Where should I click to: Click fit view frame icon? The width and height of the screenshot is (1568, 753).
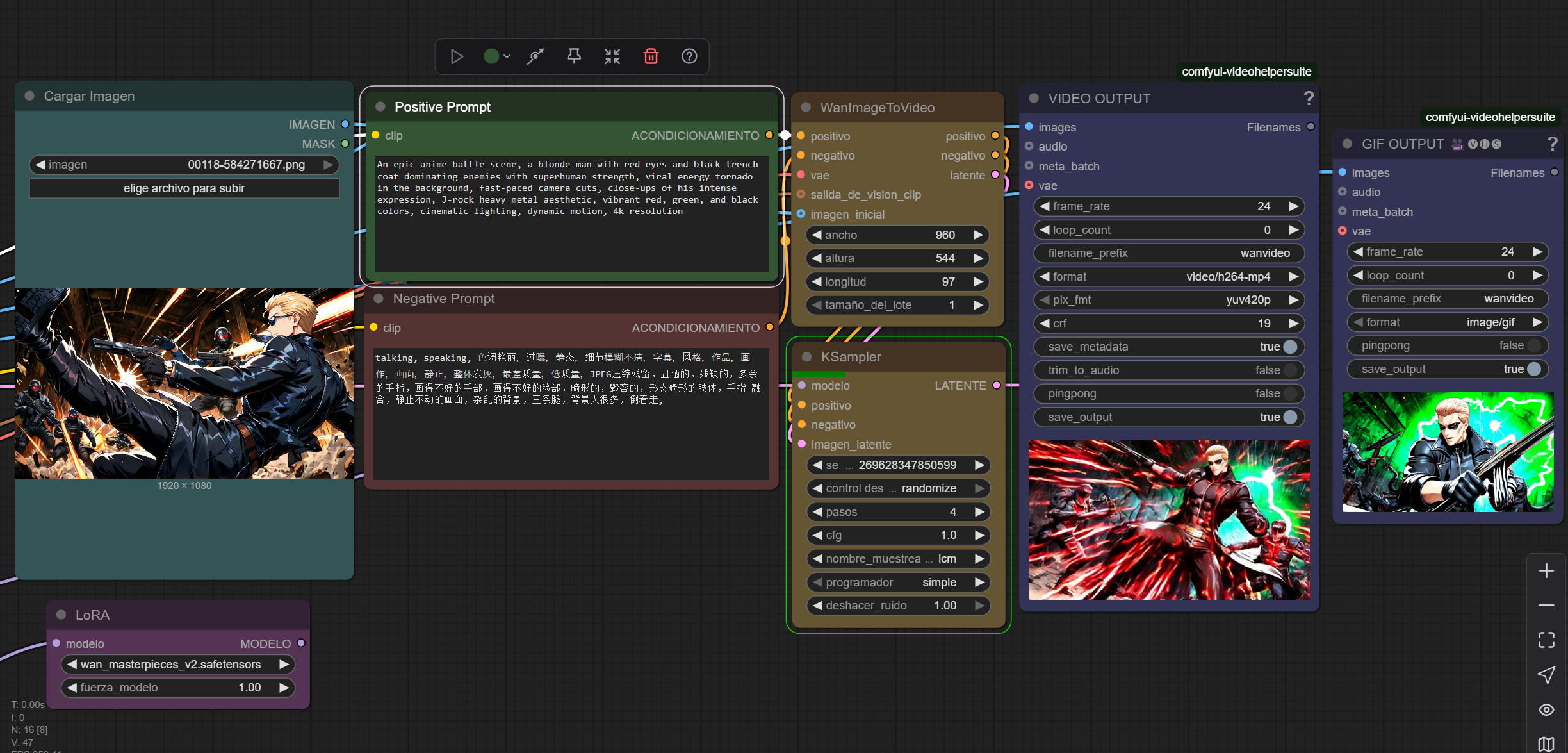pos(1546,640)
